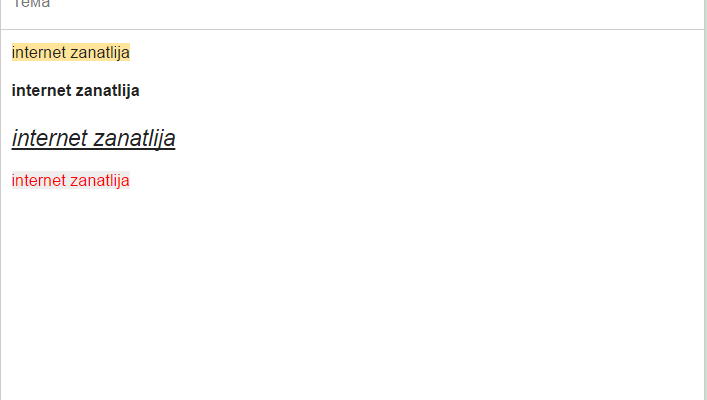Click the italic underlined word "zanatlija"
The height and width of the screenshot is (400, 707).
(134, 138)
